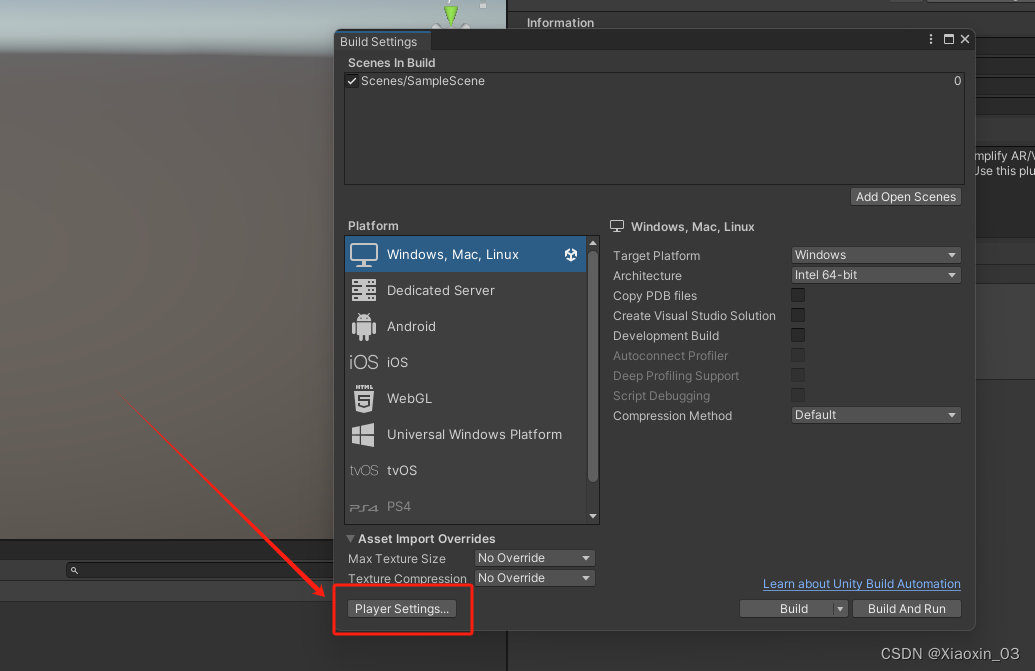Image resolution: width=1035 pixels, height=671 pixels.
Task: Enable Development Build
Action: pos(797,335)
